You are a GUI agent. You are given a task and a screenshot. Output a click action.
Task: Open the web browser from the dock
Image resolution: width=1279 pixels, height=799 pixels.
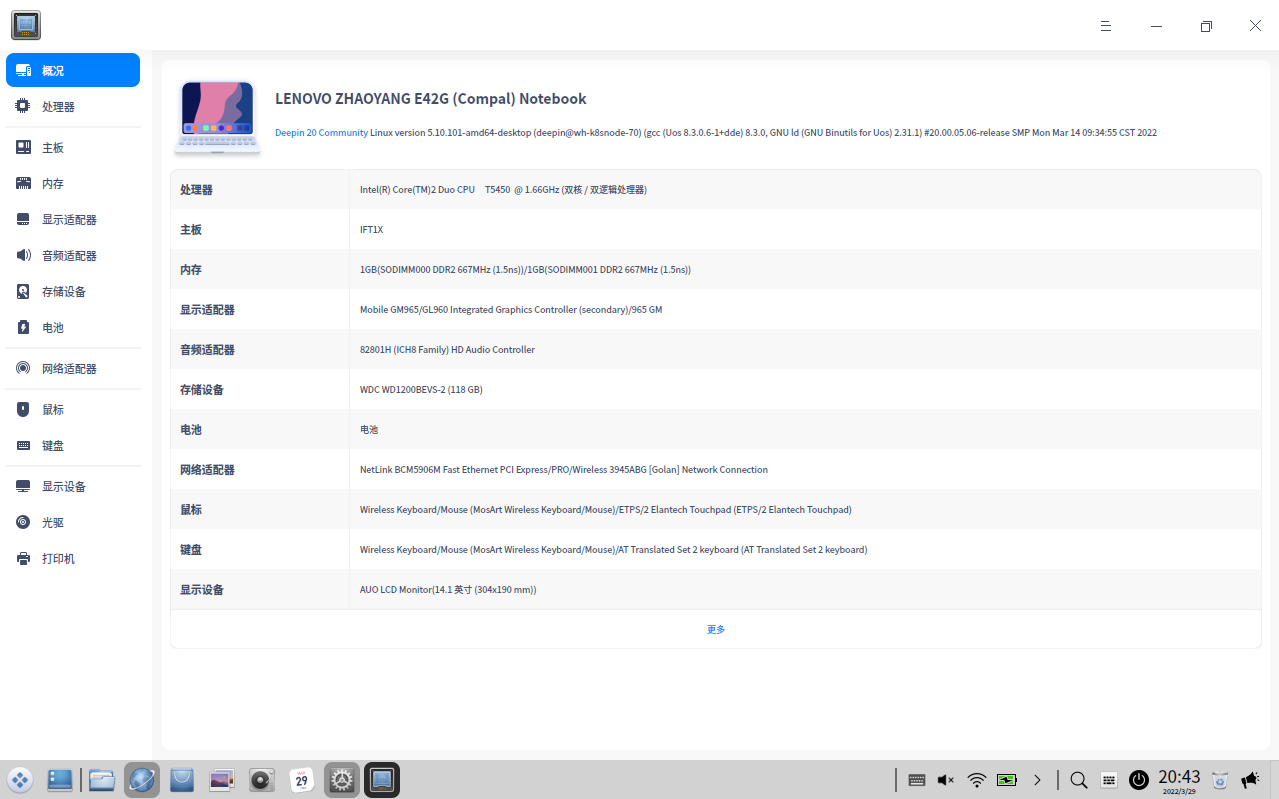[142, 780]
